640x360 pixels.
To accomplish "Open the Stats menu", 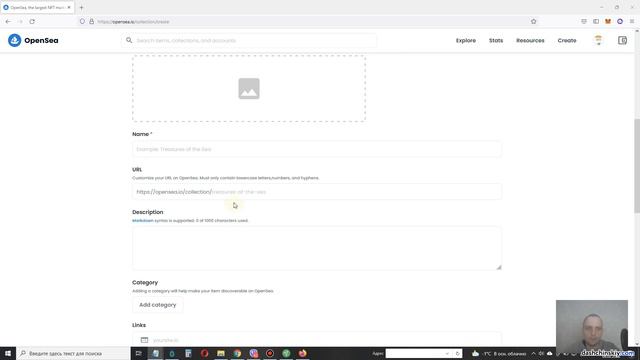I will pos(496,40).
